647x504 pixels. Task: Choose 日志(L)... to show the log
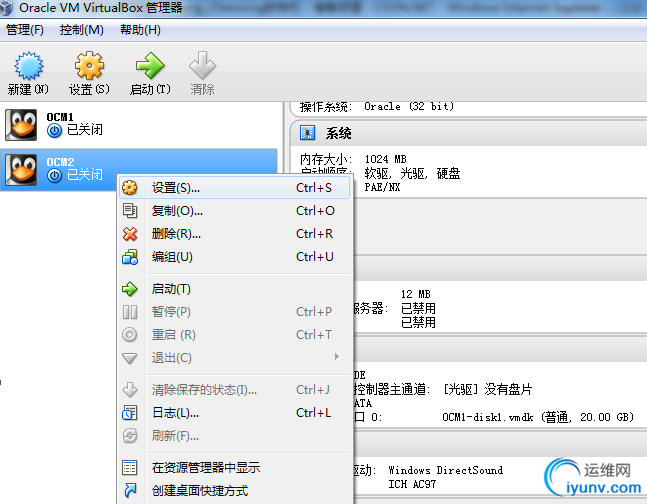coord(234,413)
